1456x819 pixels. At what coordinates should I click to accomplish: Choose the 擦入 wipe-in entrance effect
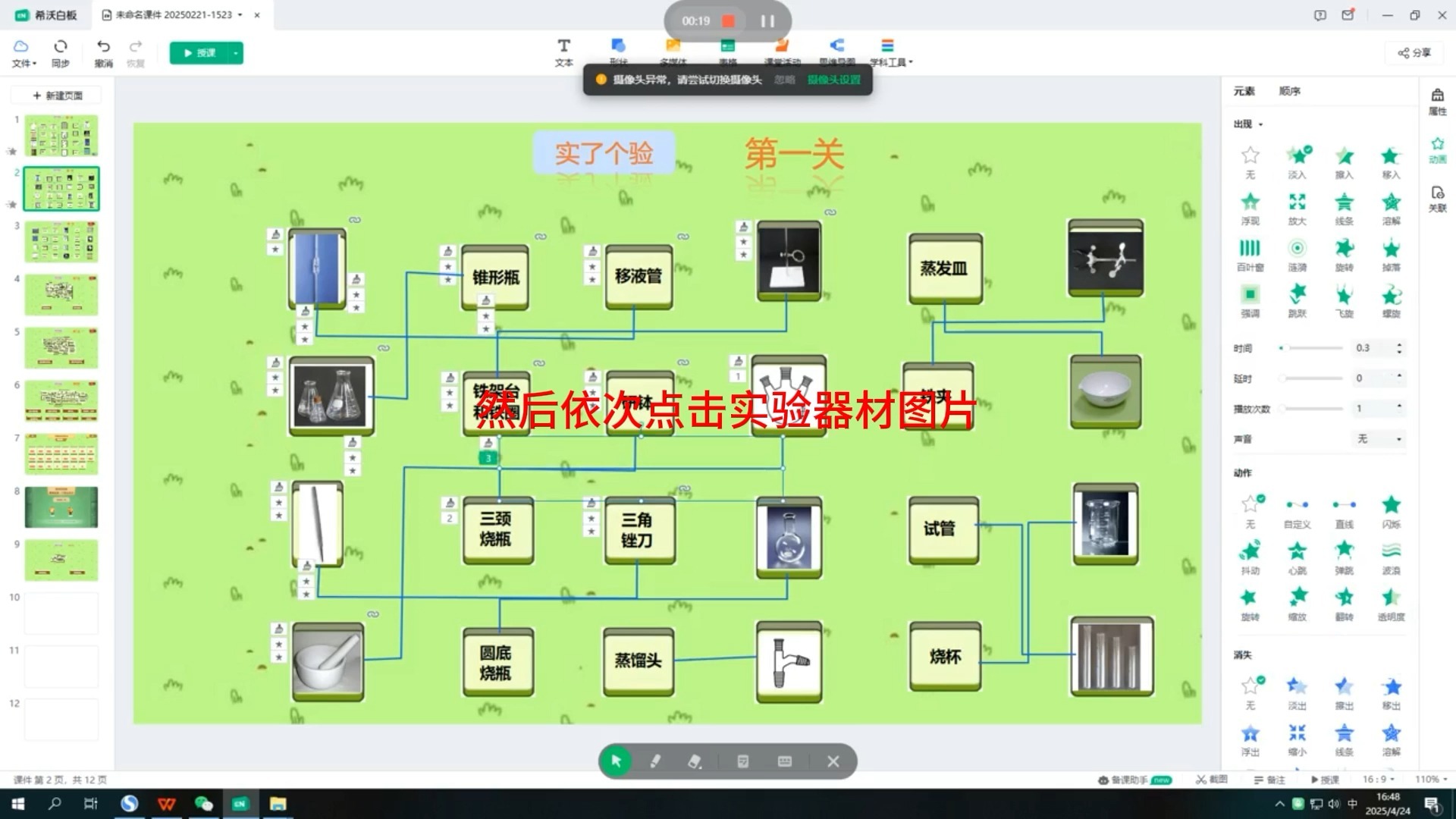pyautogui.click(x=1345, y=162)
